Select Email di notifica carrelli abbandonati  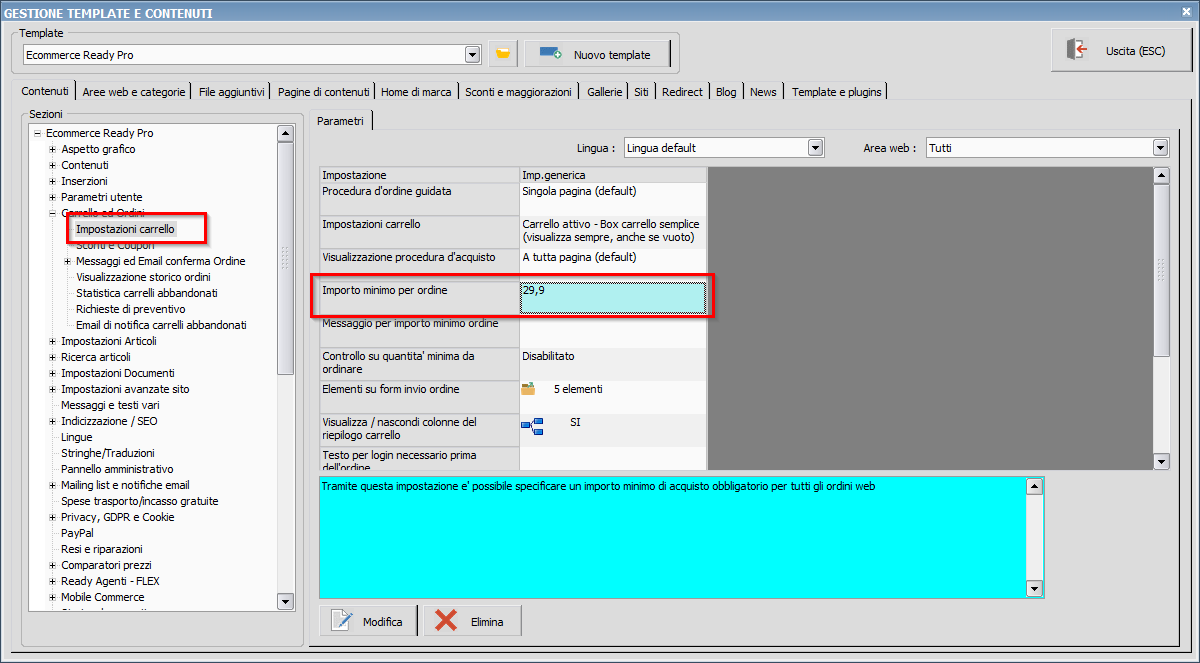coord(161,325)
